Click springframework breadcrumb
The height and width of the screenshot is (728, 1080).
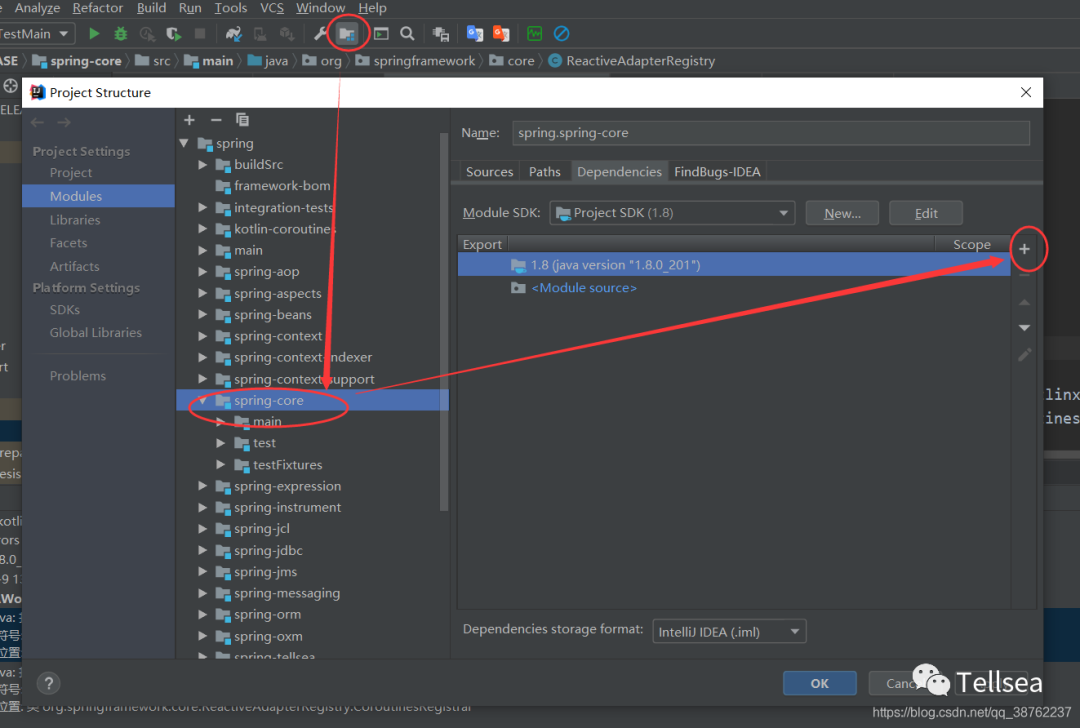pos(415,61)
